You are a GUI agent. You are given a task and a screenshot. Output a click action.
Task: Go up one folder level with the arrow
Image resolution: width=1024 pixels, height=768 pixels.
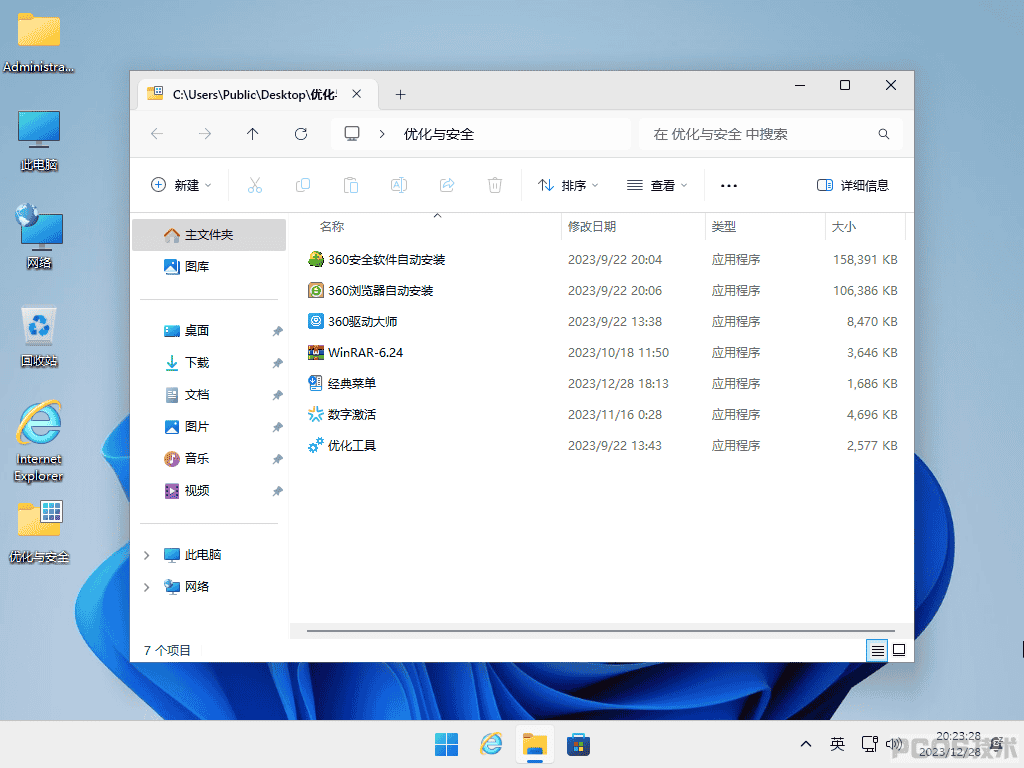[x=253, y=134]
